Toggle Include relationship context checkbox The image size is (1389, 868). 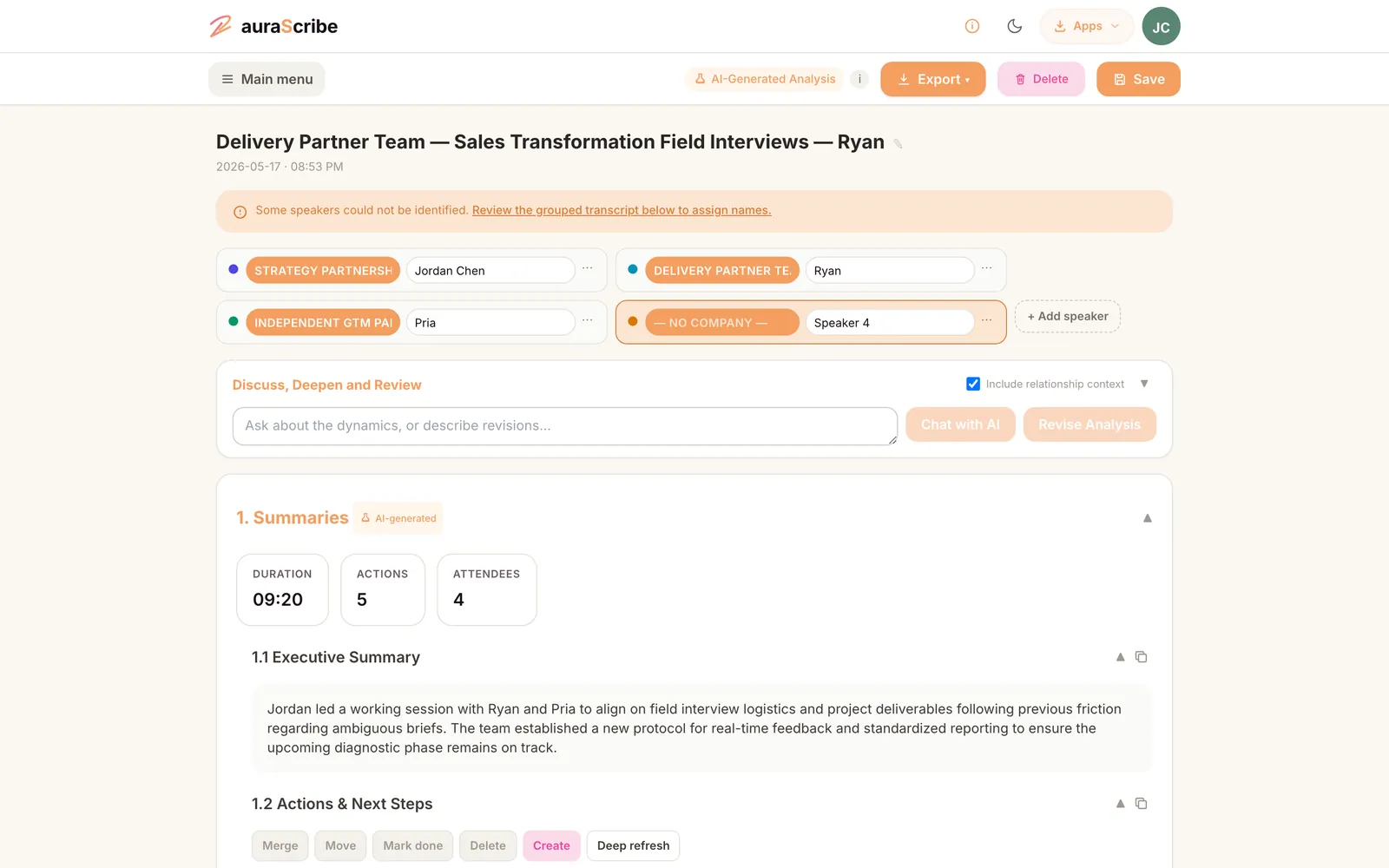click(x=973, y=384)
